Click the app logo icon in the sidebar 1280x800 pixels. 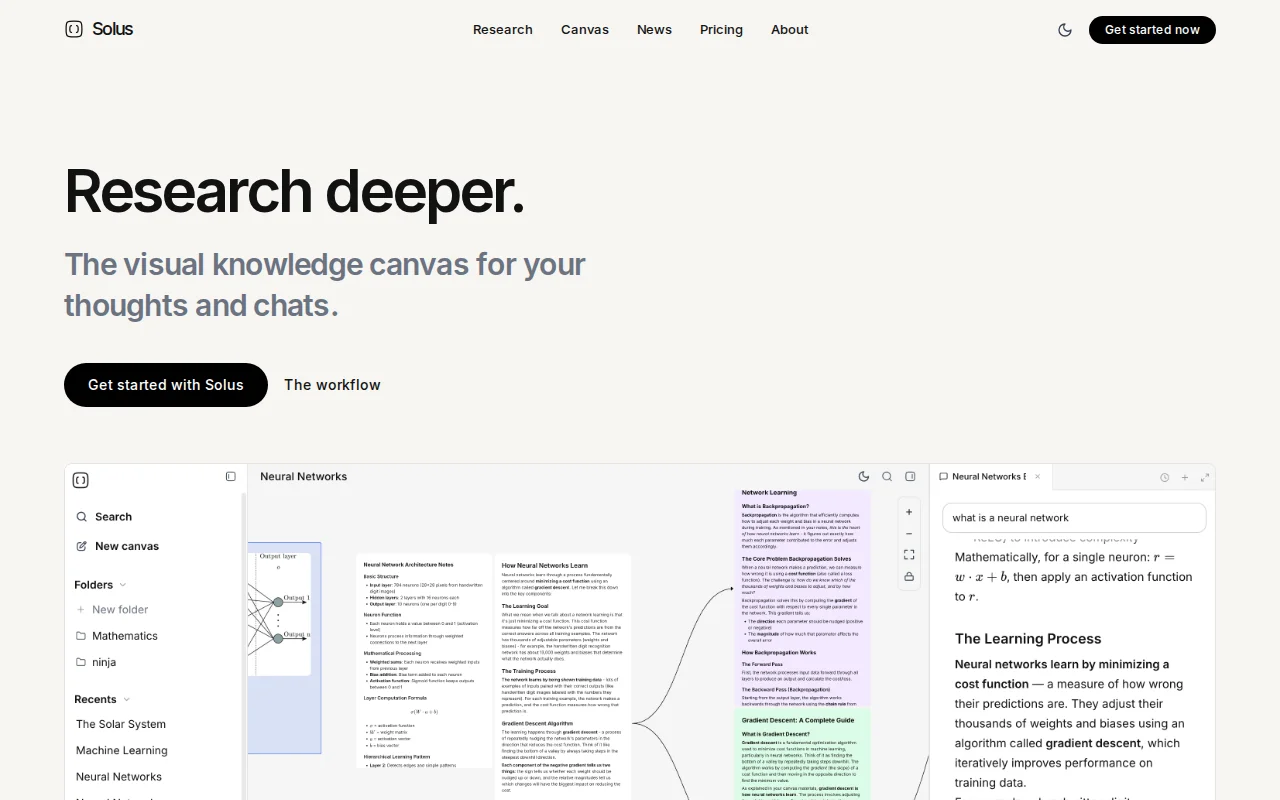point(81,480)
